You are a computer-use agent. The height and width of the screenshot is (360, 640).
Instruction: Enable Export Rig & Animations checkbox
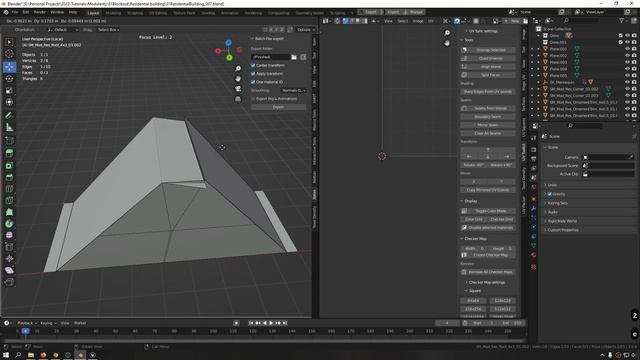tap(253, 99)
